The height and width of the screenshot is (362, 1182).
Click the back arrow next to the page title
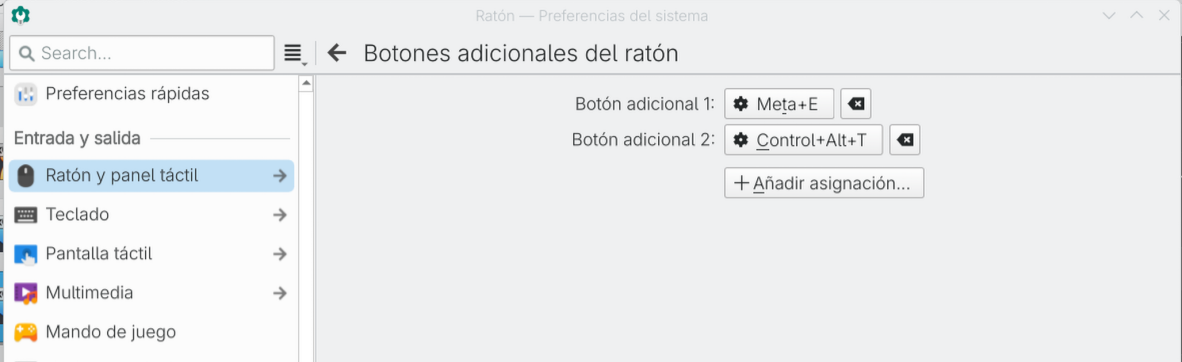[337, 53]
